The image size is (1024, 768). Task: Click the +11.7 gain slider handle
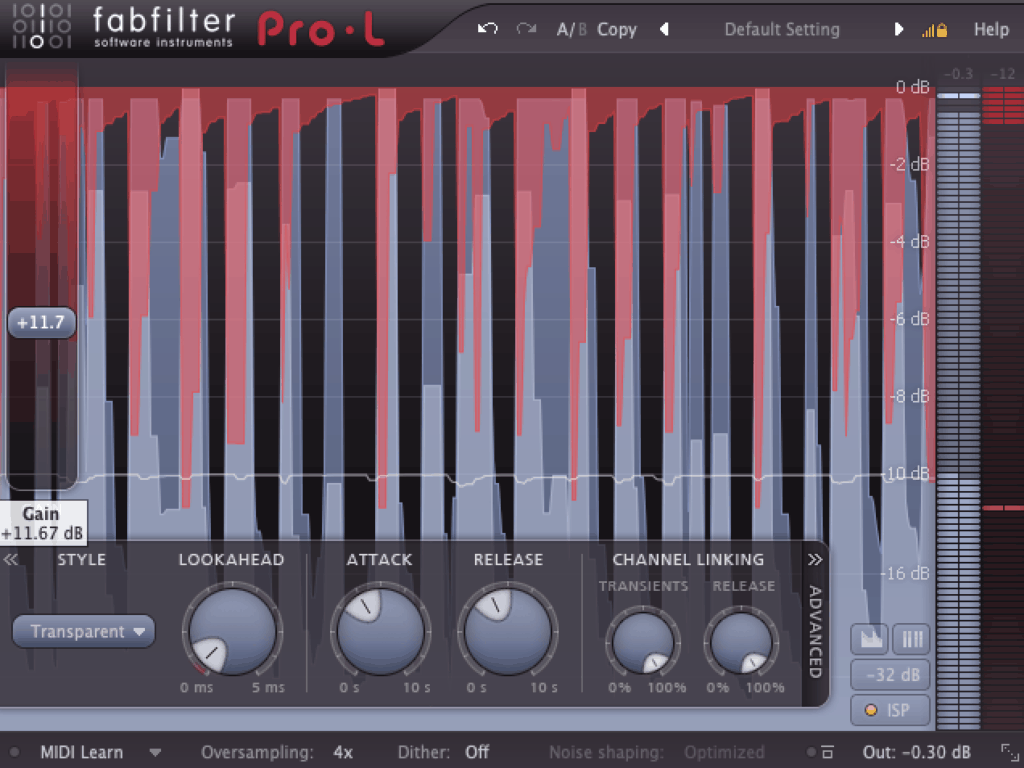(41, 323)
